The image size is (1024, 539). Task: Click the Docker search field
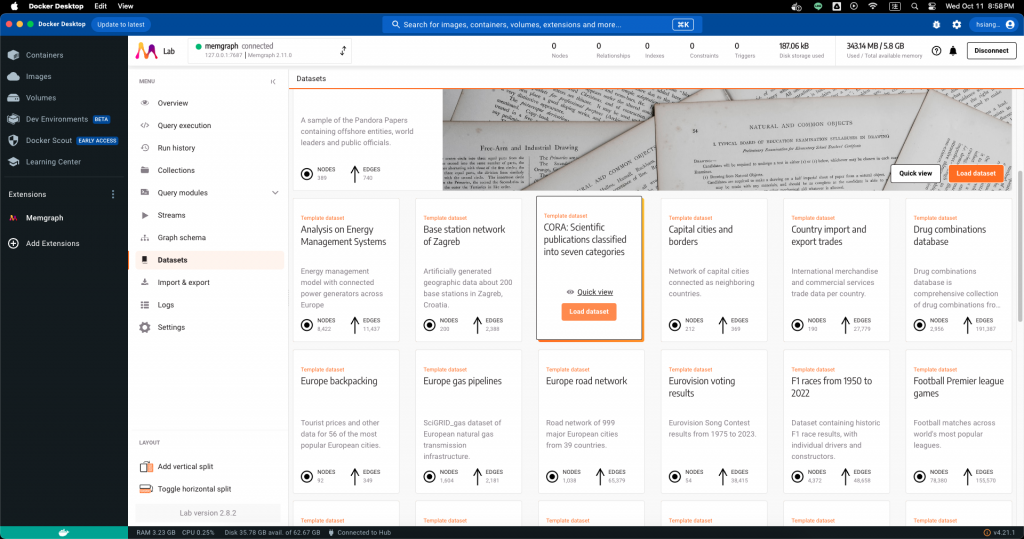coord(541,25)
